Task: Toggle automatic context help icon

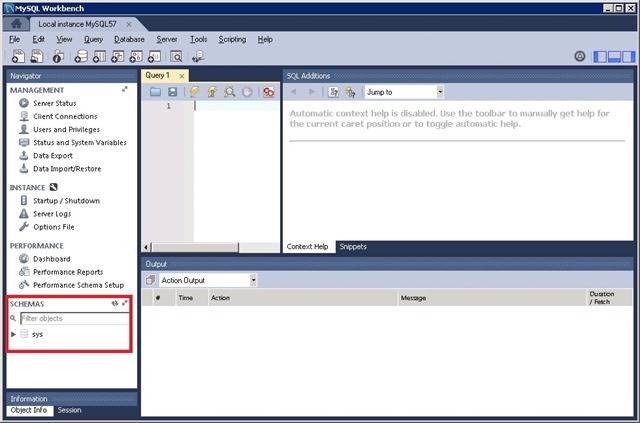Action: [x=350, y=92]
